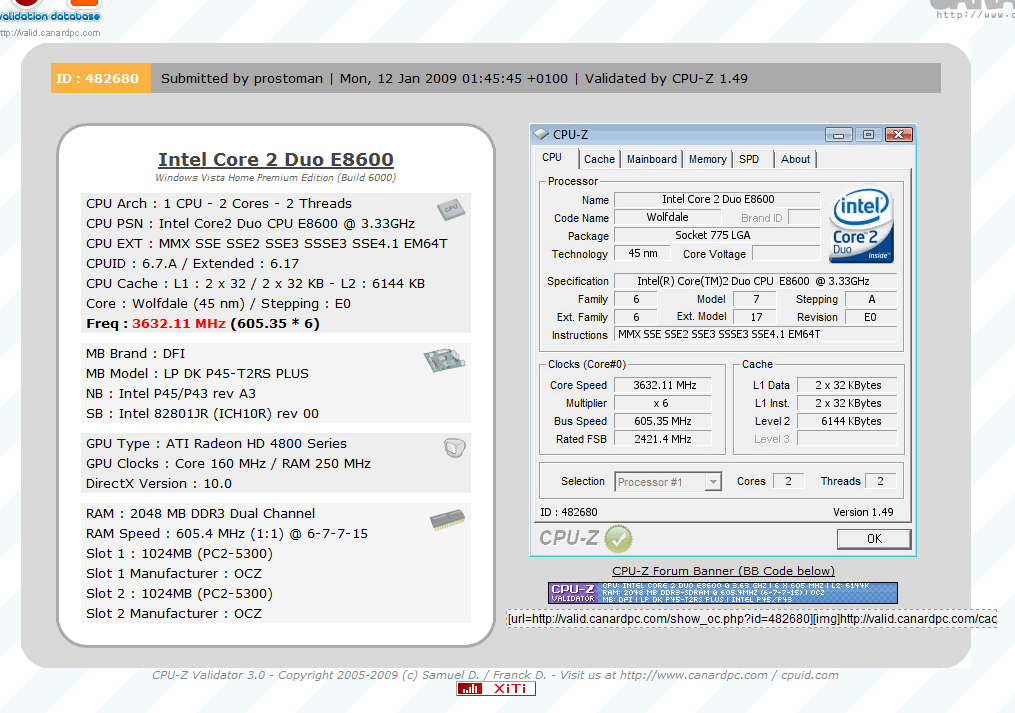This screenshot has width=1015, height=713.
Task: Click the Multiplier value x 6
Action: 663,403
